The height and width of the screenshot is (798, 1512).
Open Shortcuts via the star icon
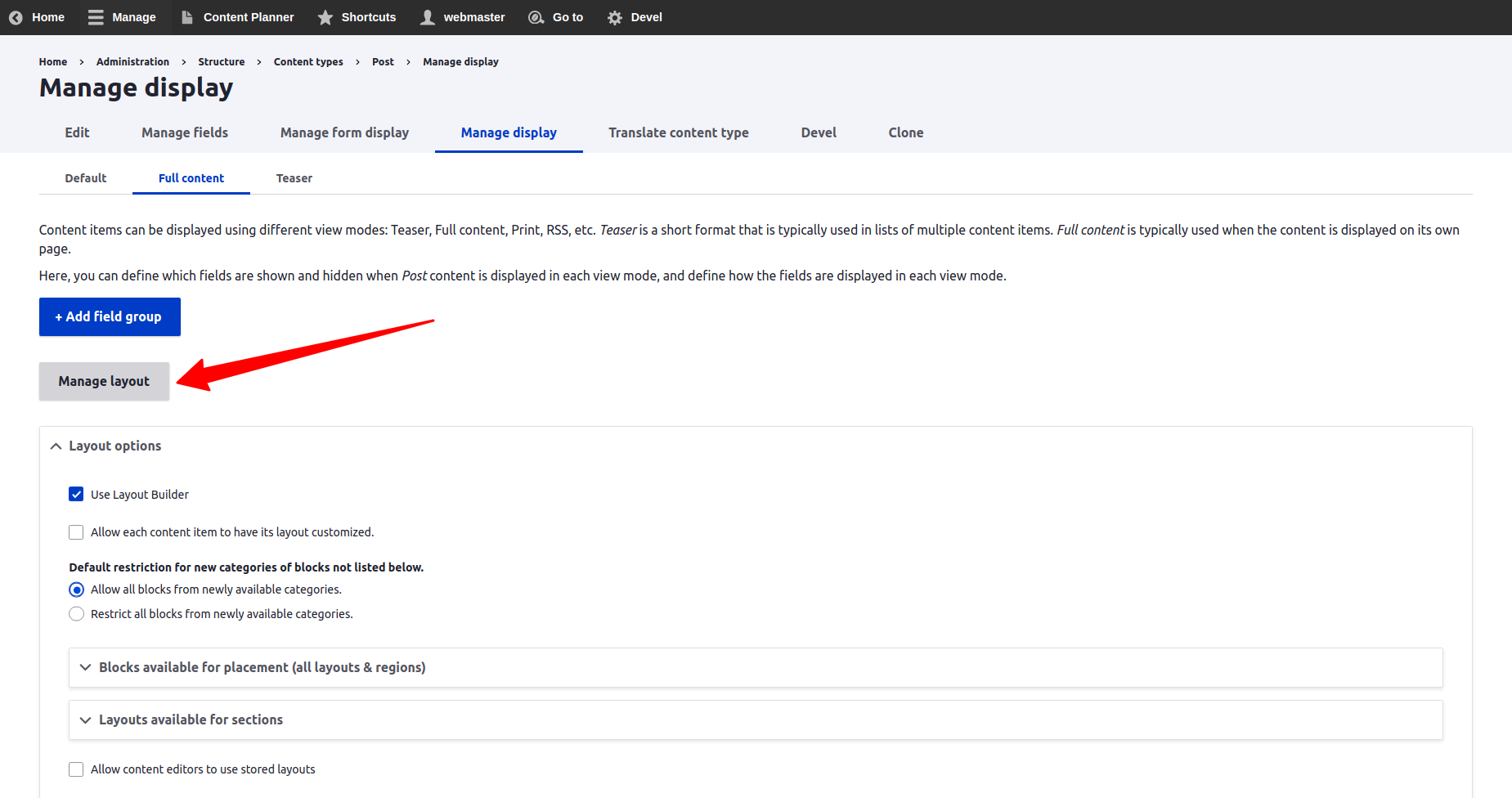click(325, 17)
